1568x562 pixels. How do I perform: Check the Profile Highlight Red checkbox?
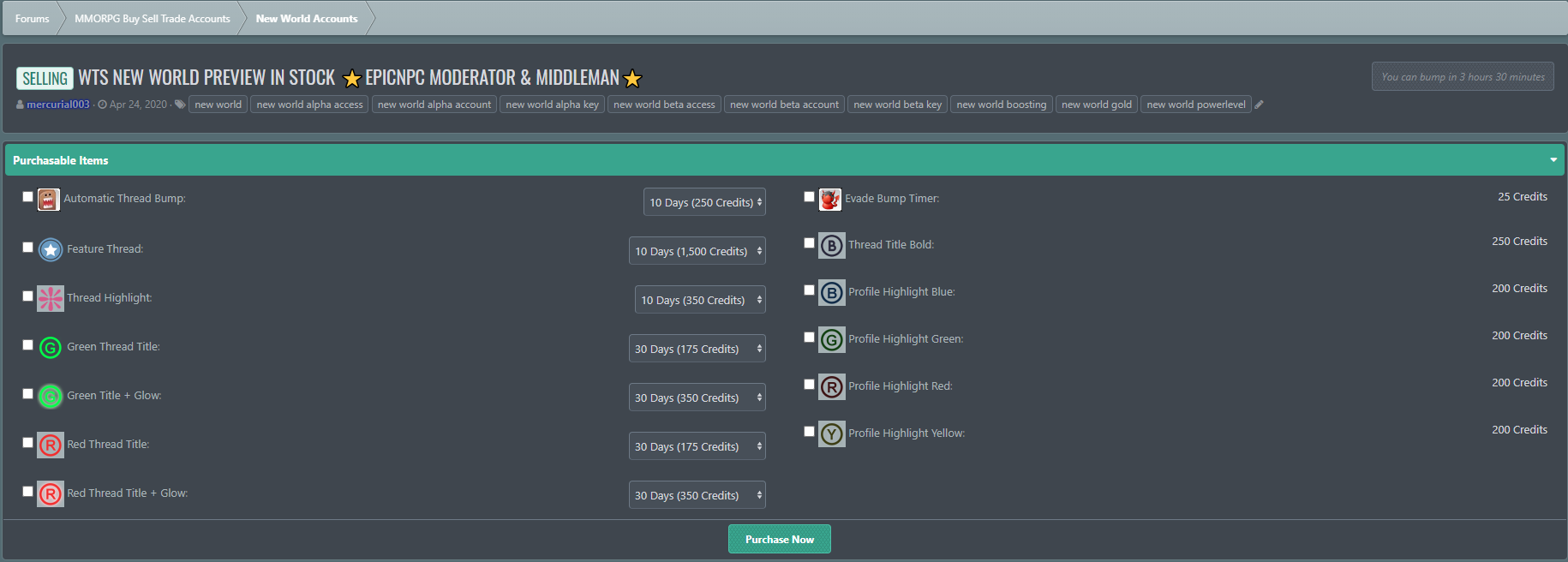click(x=810, y=385)
